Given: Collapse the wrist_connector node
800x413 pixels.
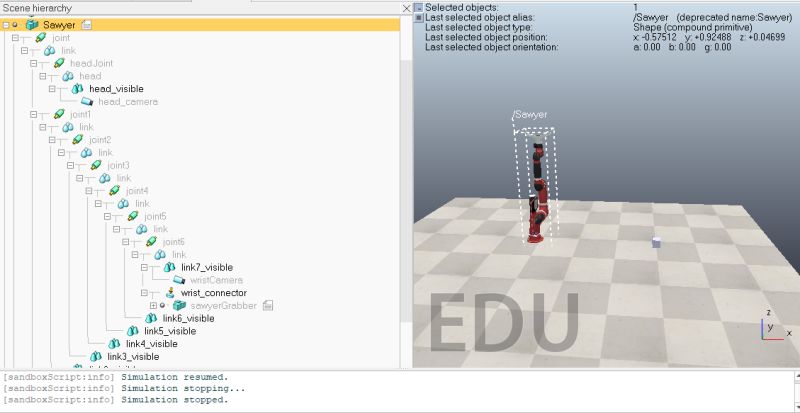Looking at the screenshot, I should click(x=144, y=293).
